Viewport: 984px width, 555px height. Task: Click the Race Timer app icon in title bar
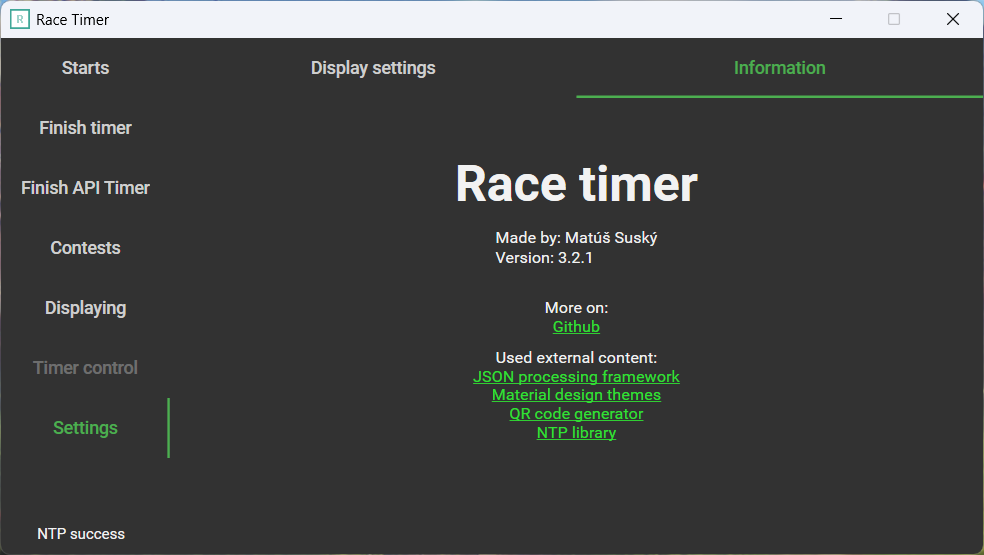[19, 19]
